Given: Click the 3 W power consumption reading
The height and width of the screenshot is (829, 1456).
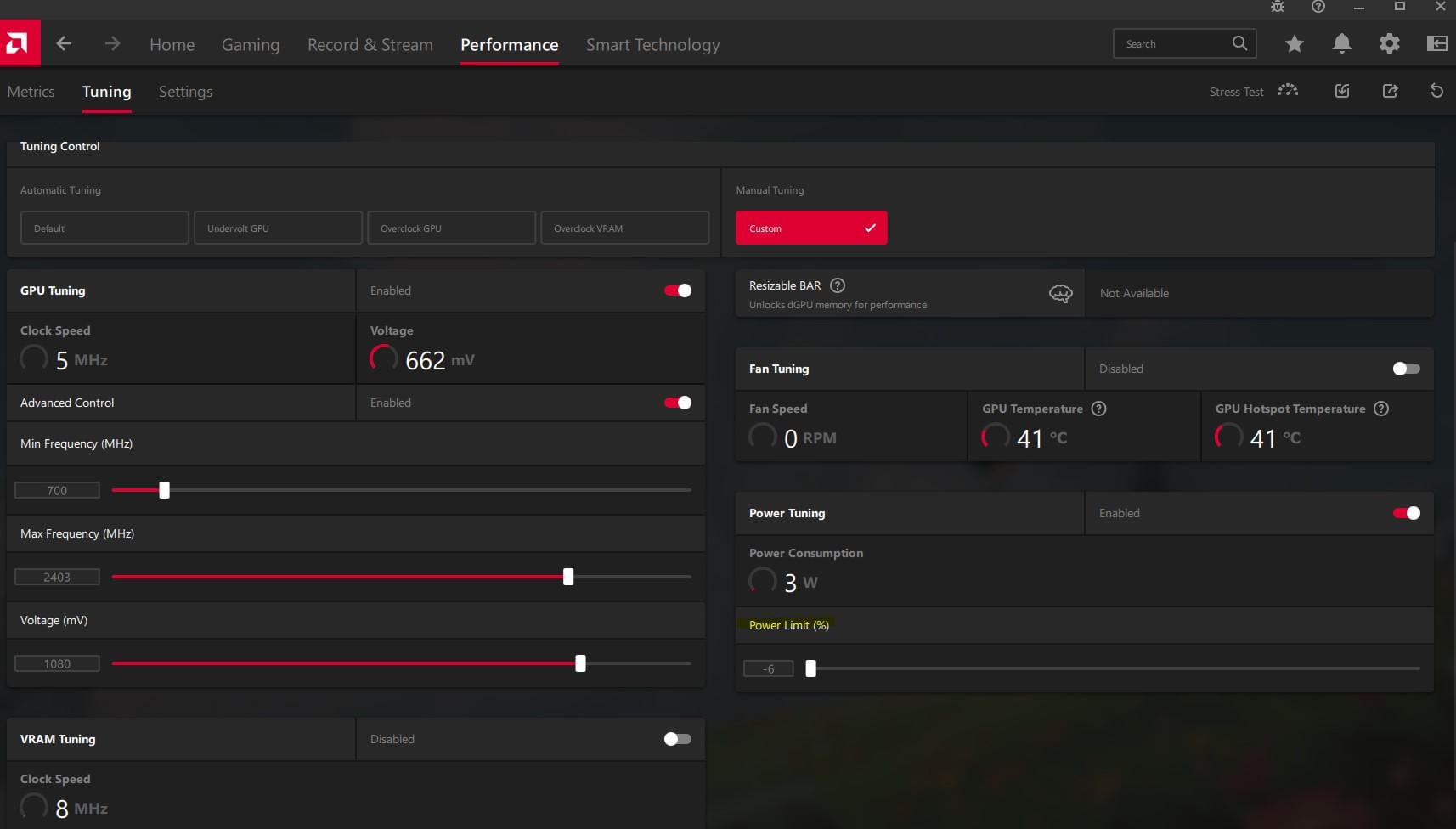Looking at the screenshot, I should tap(801, 583).
